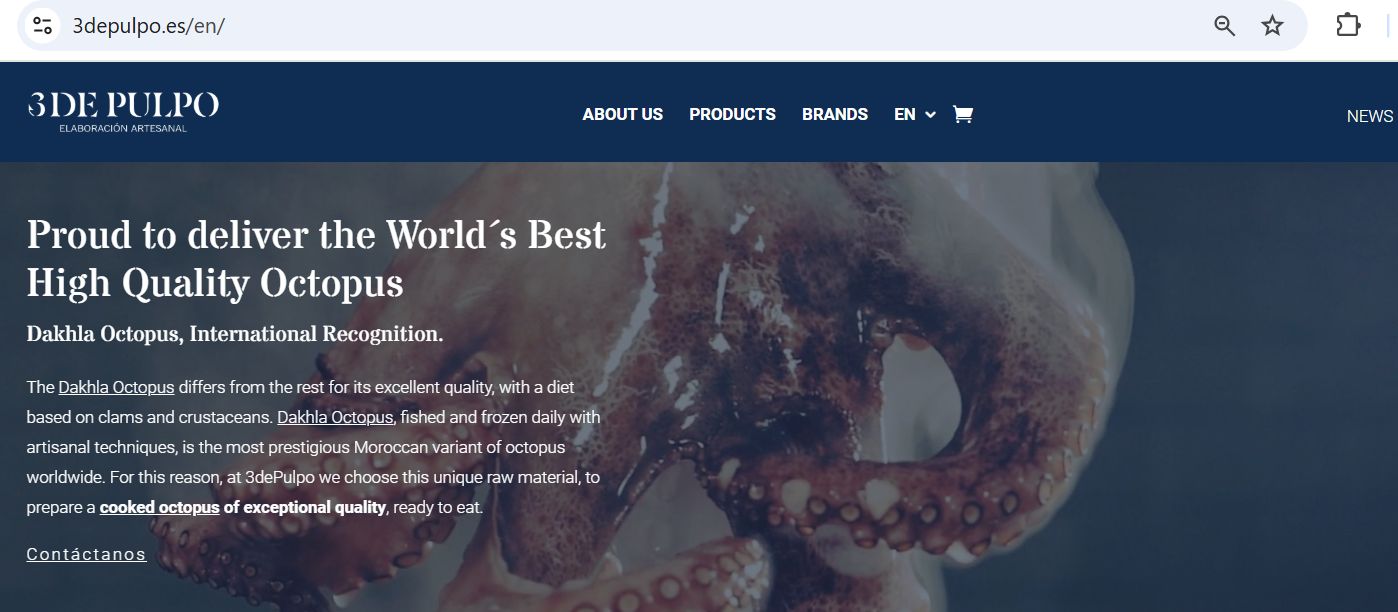The image size is (1398, 612).
Task: Open the shopping cart icon
Action: 963,114
